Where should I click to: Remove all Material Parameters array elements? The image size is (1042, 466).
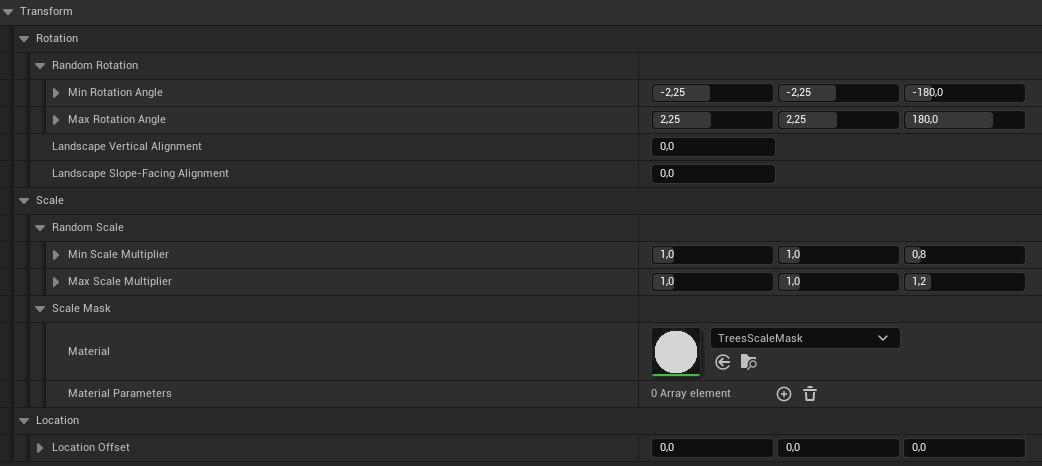(x=810, y=394)
